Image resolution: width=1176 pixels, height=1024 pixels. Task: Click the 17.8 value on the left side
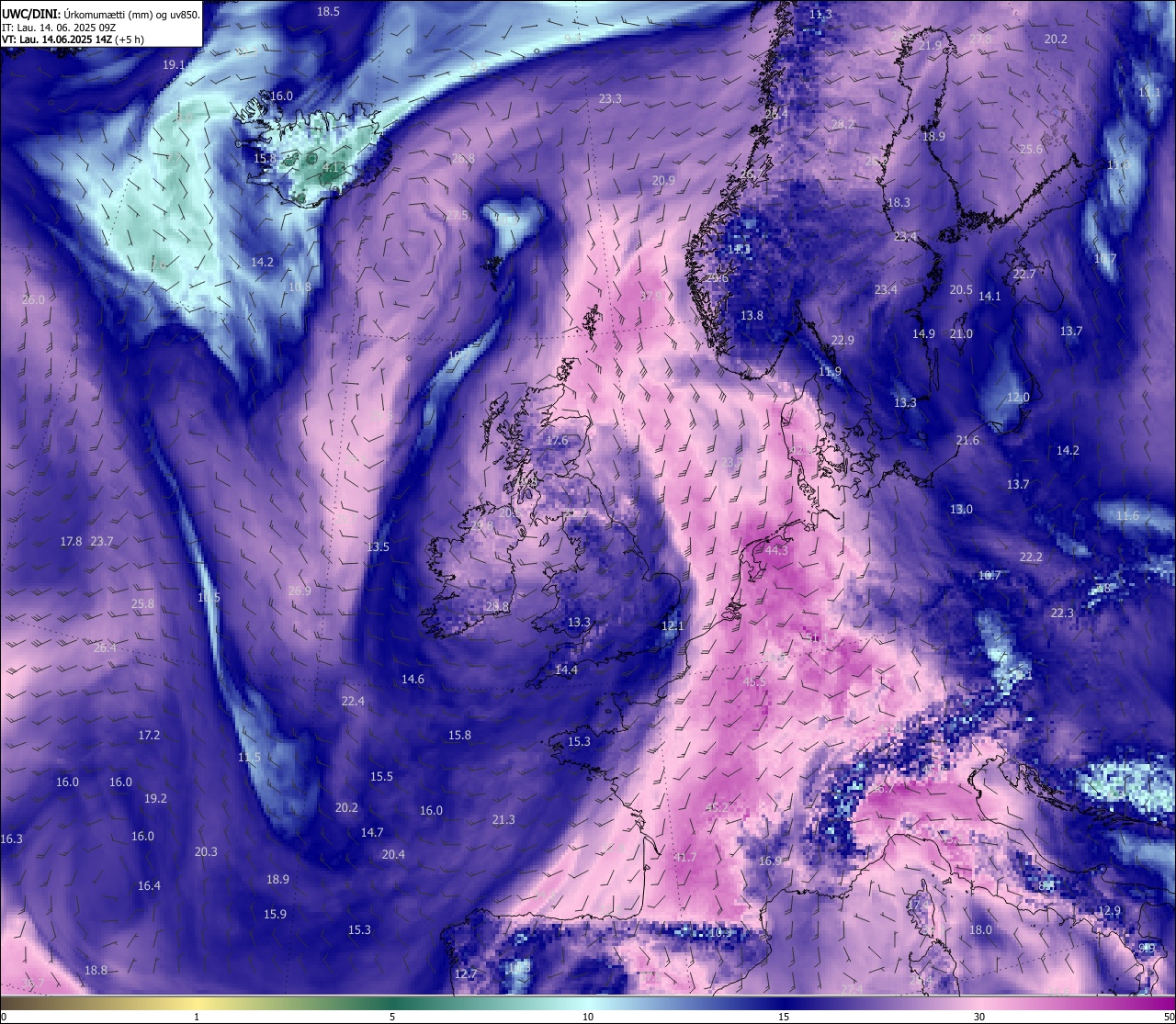tap(71, 541)
